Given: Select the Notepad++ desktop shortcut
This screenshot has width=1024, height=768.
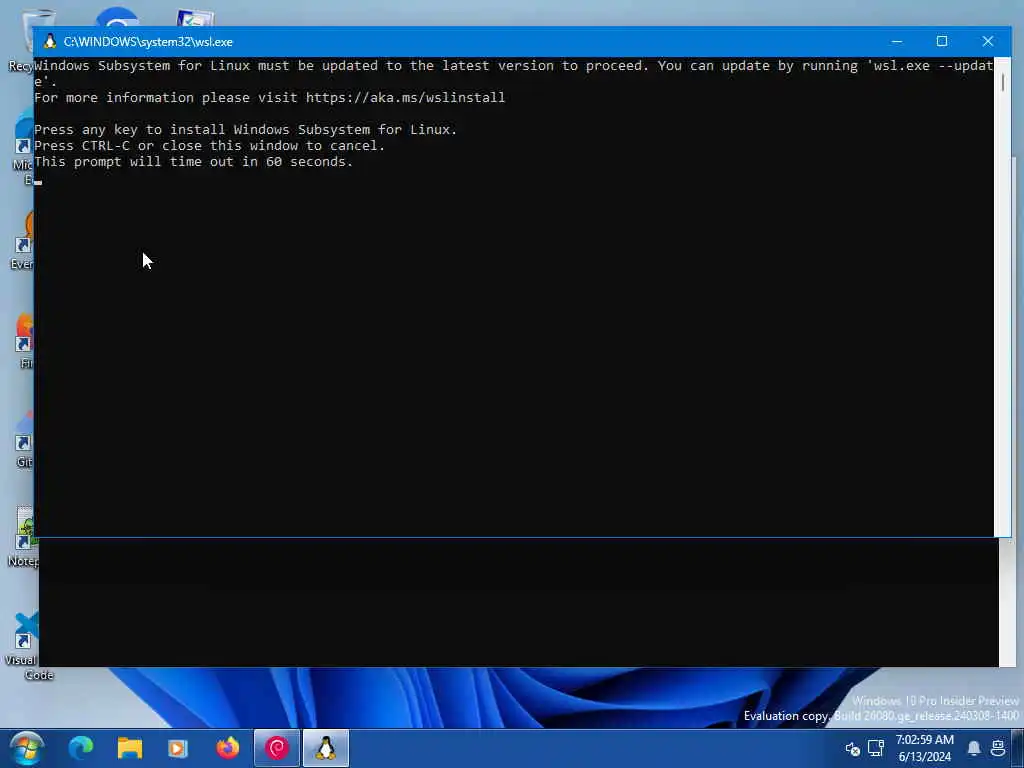Looking at the screenshot, I should pyautogui.click(x=21, y=537).
